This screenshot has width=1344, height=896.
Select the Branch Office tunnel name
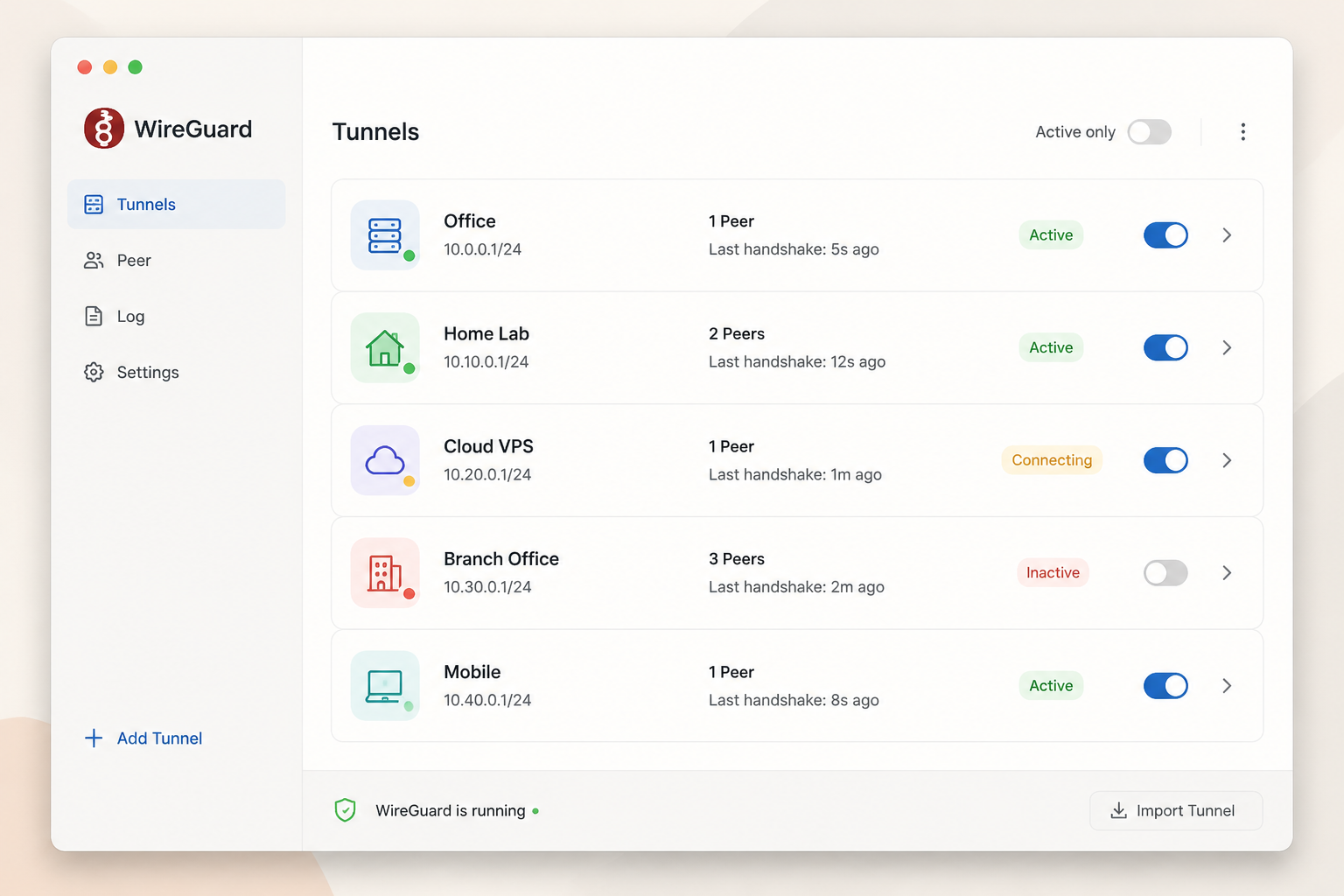[501, 559]
